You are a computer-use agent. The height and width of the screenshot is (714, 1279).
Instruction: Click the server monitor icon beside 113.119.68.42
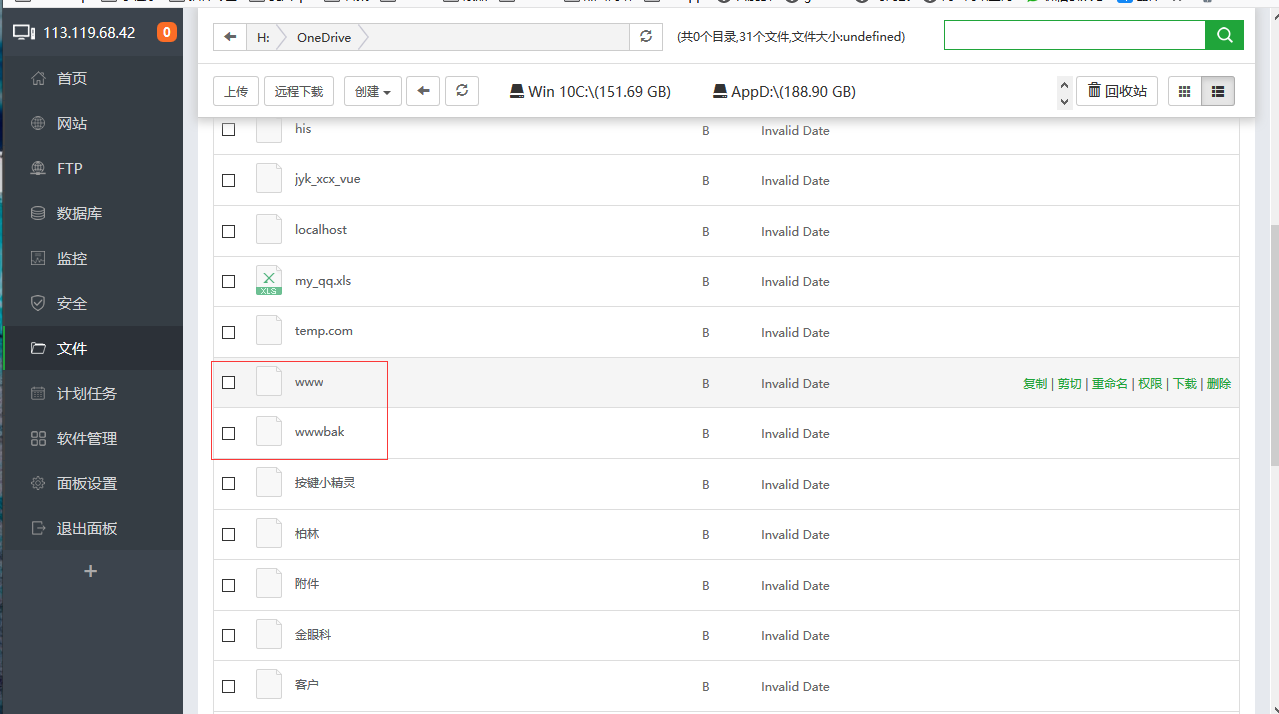click(x=24, y=32)
